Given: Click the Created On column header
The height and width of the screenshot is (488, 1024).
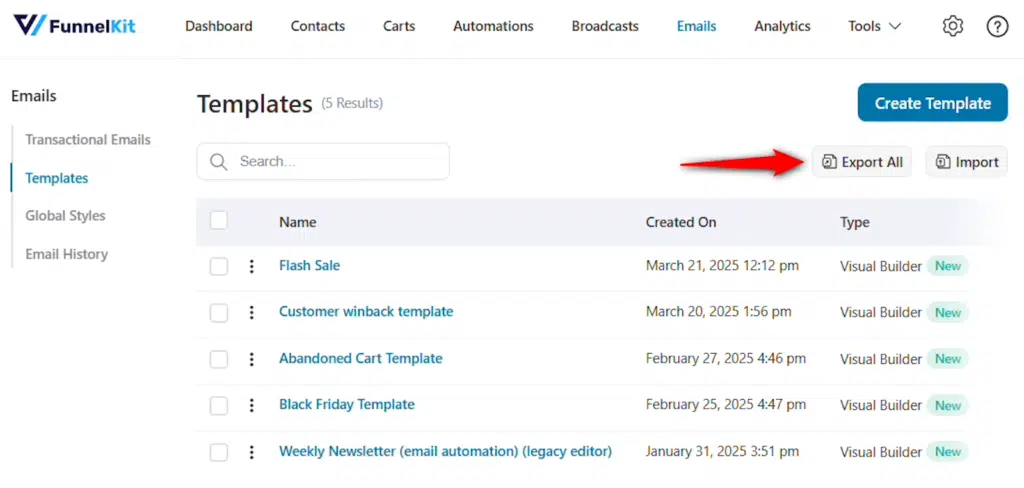Looking at the screenshot, I should (x=681, y=222).
